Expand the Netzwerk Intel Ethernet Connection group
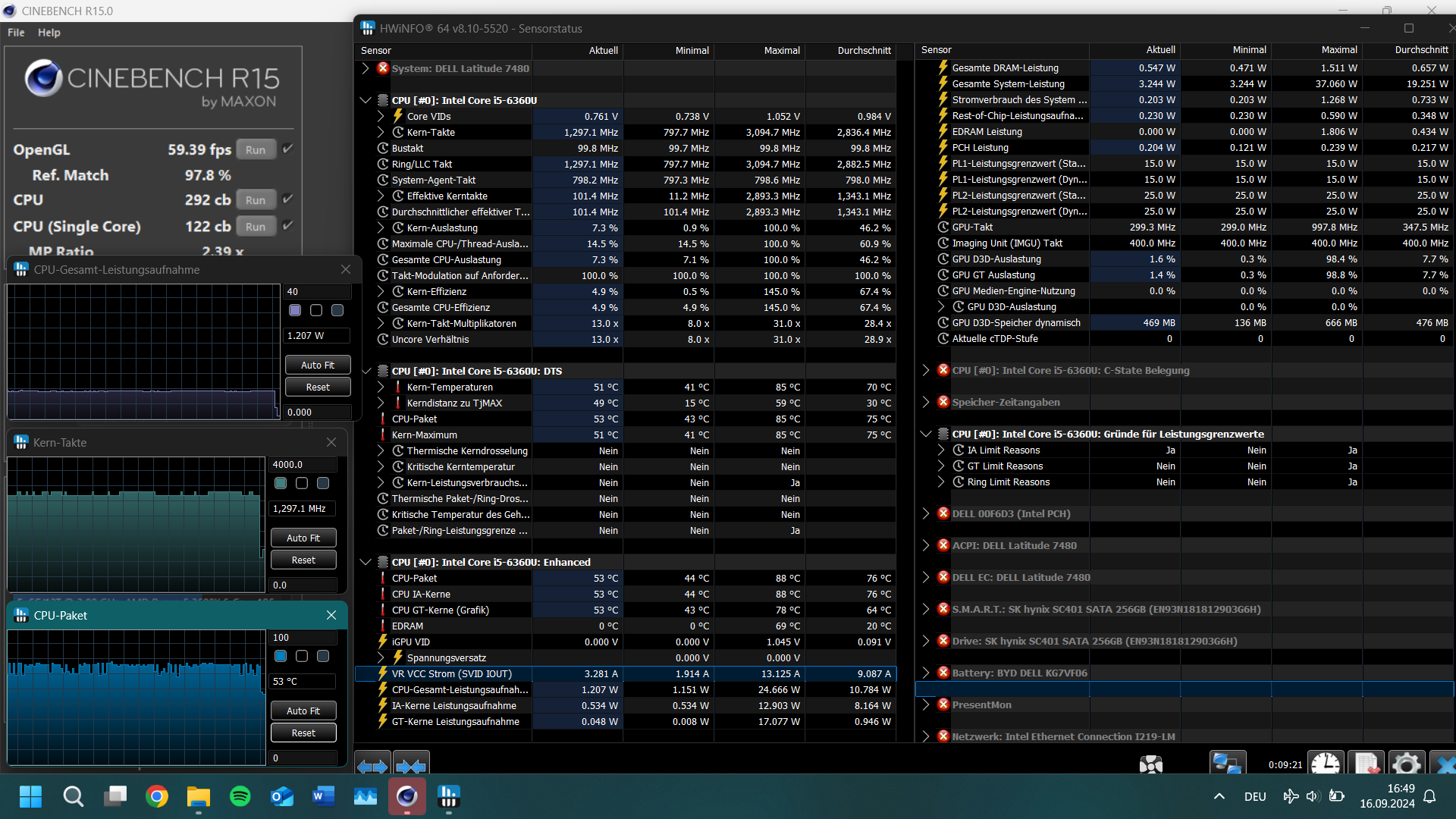Image resolution: width=1456 pixels, height=819 pixels. click(926, 736)
